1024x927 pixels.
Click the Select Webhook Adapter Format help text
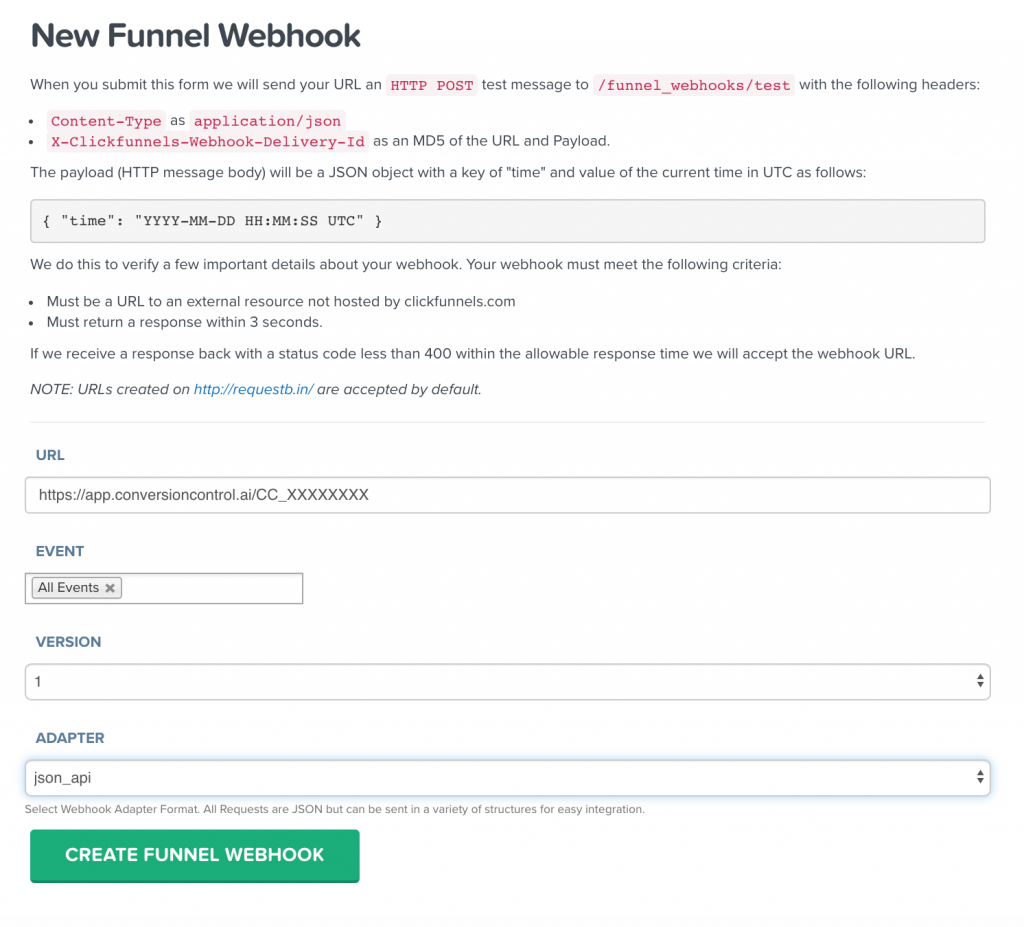(335, 809)
